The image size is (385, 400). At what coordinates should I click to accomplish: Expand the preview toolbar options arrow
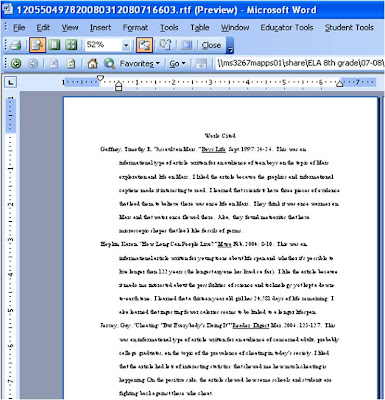(230, 46)
